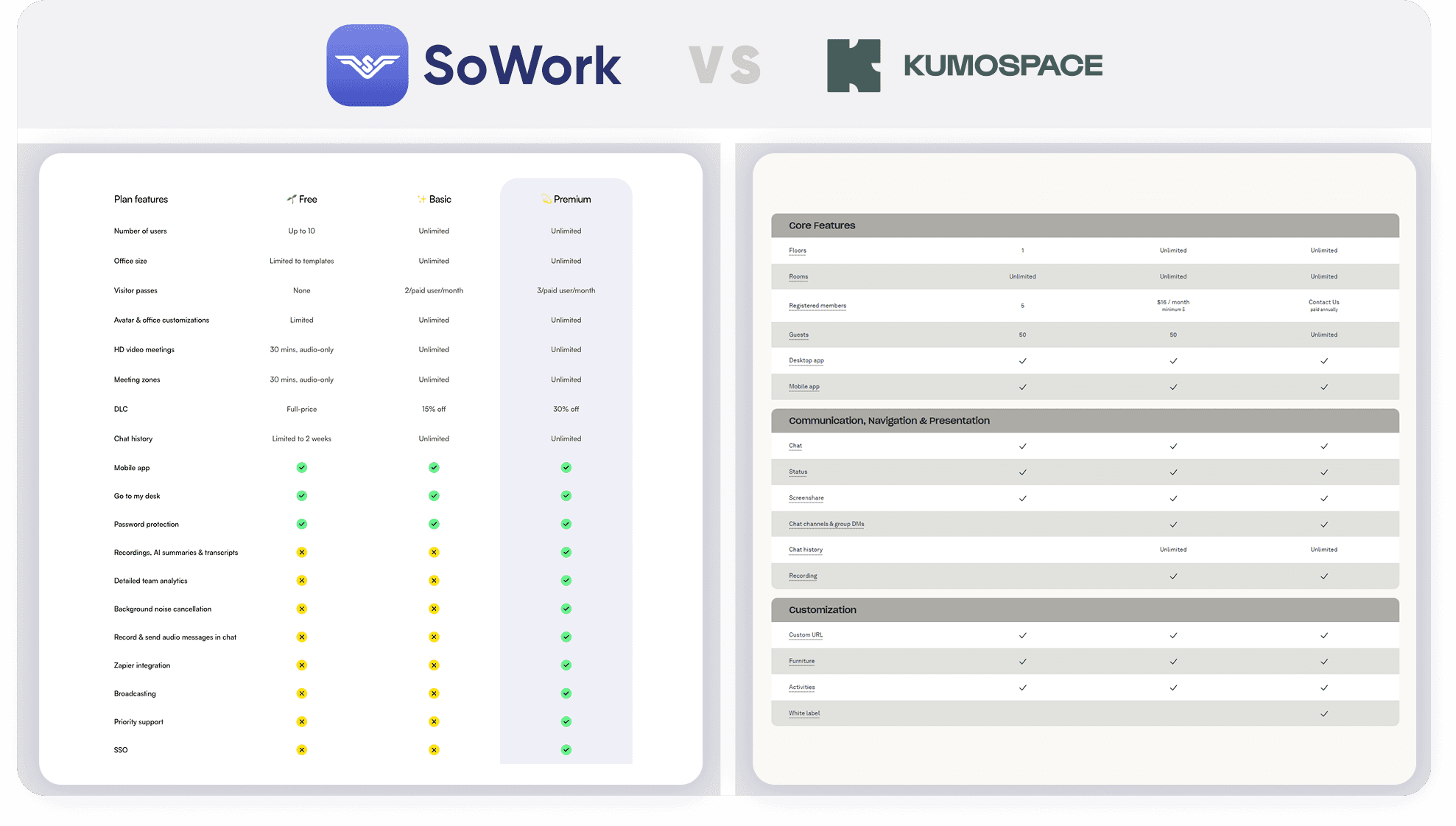Click the seedling icon beside Free plan
1456x826 pixels.
pos(290,199)
